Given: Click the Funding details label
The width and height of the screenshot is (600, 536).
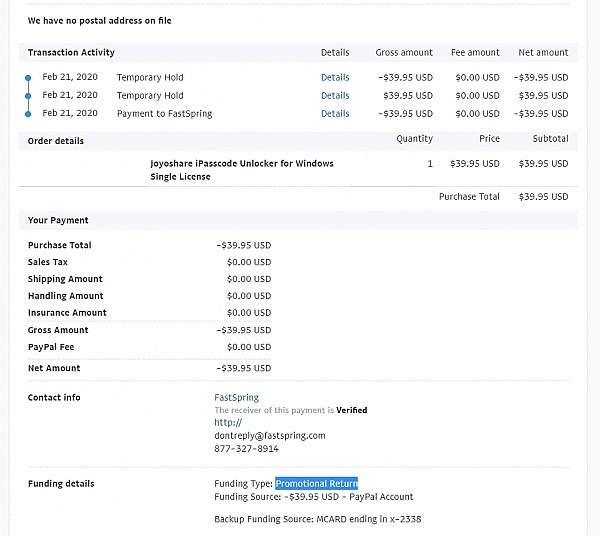Looking at the screenshot, I should pos(61,484).
